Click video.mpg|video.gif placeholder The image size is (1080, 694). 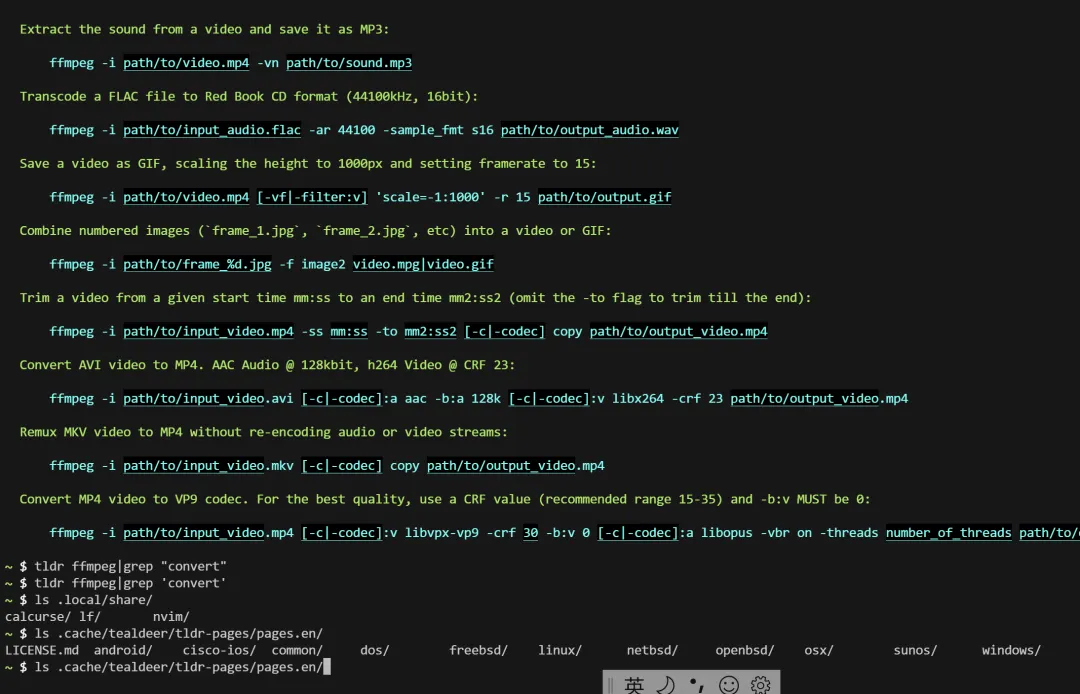coord(423,264)
